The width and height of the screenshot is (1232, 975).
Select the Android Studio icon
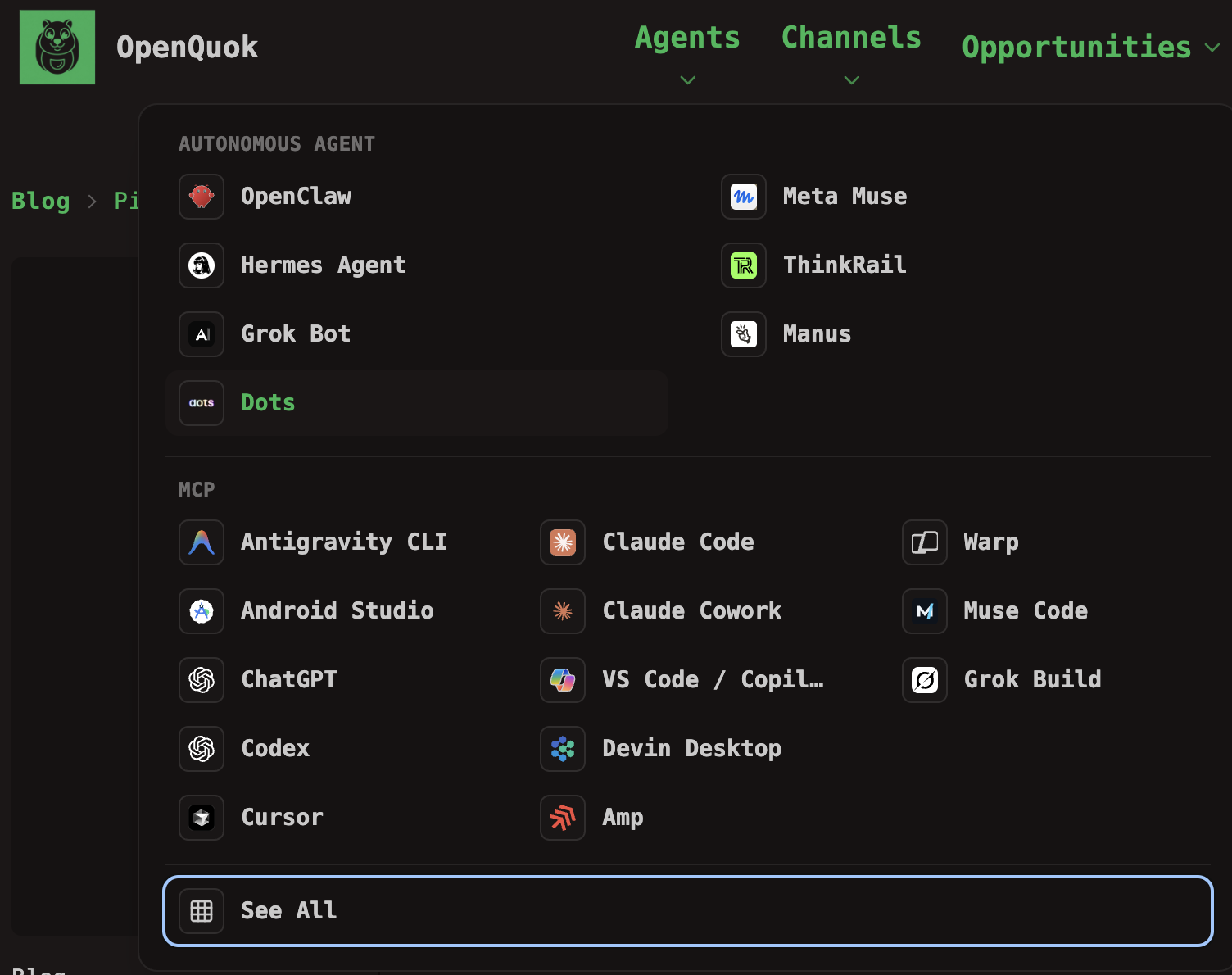coord(202,611)
